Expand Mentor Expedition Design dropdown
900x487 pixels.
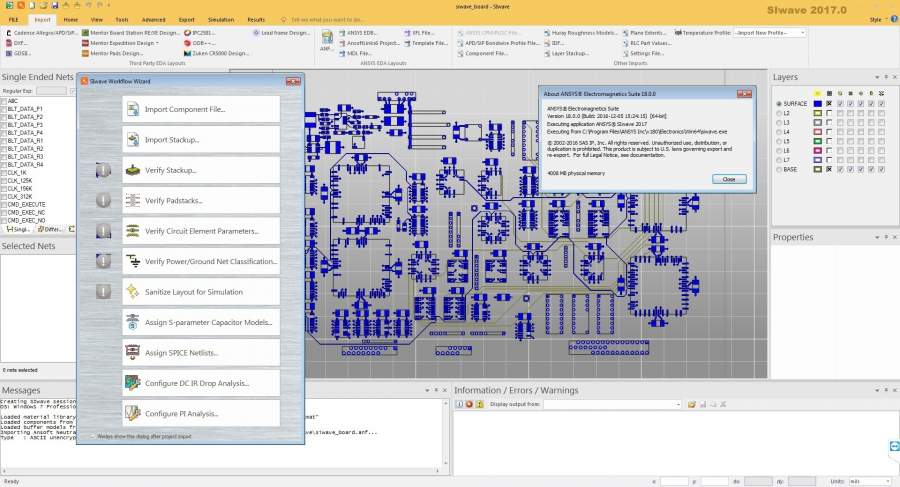157,43
